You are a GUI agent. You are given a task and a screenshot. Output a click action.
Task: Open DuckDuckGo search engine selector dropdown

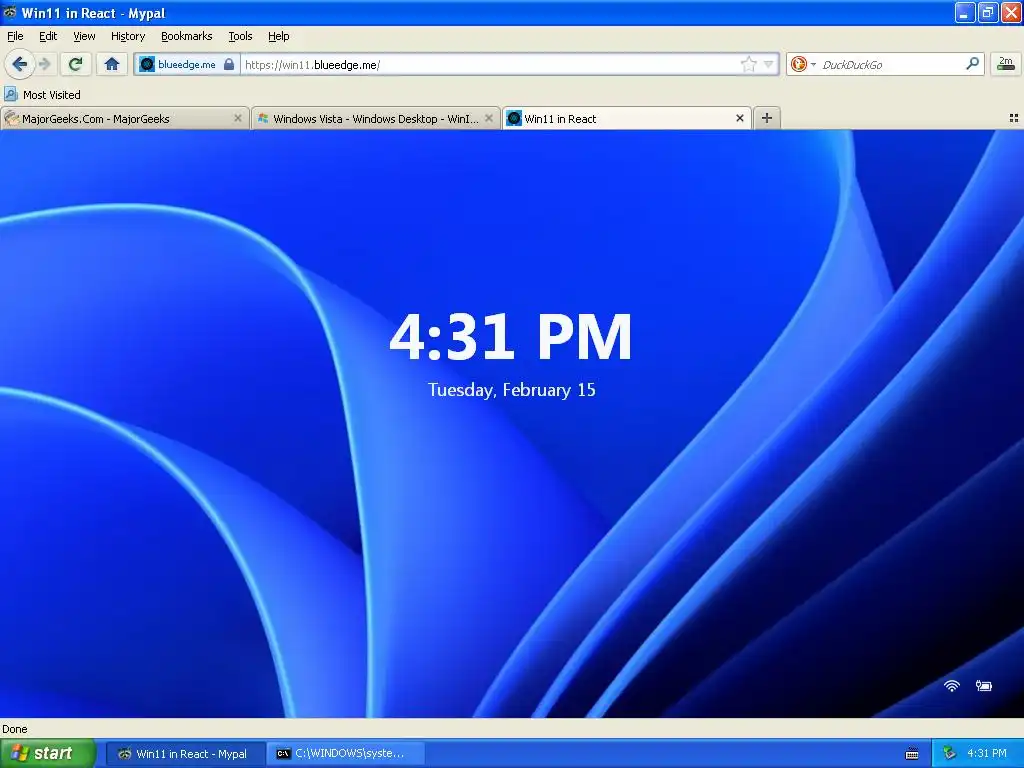pos(803,64)
